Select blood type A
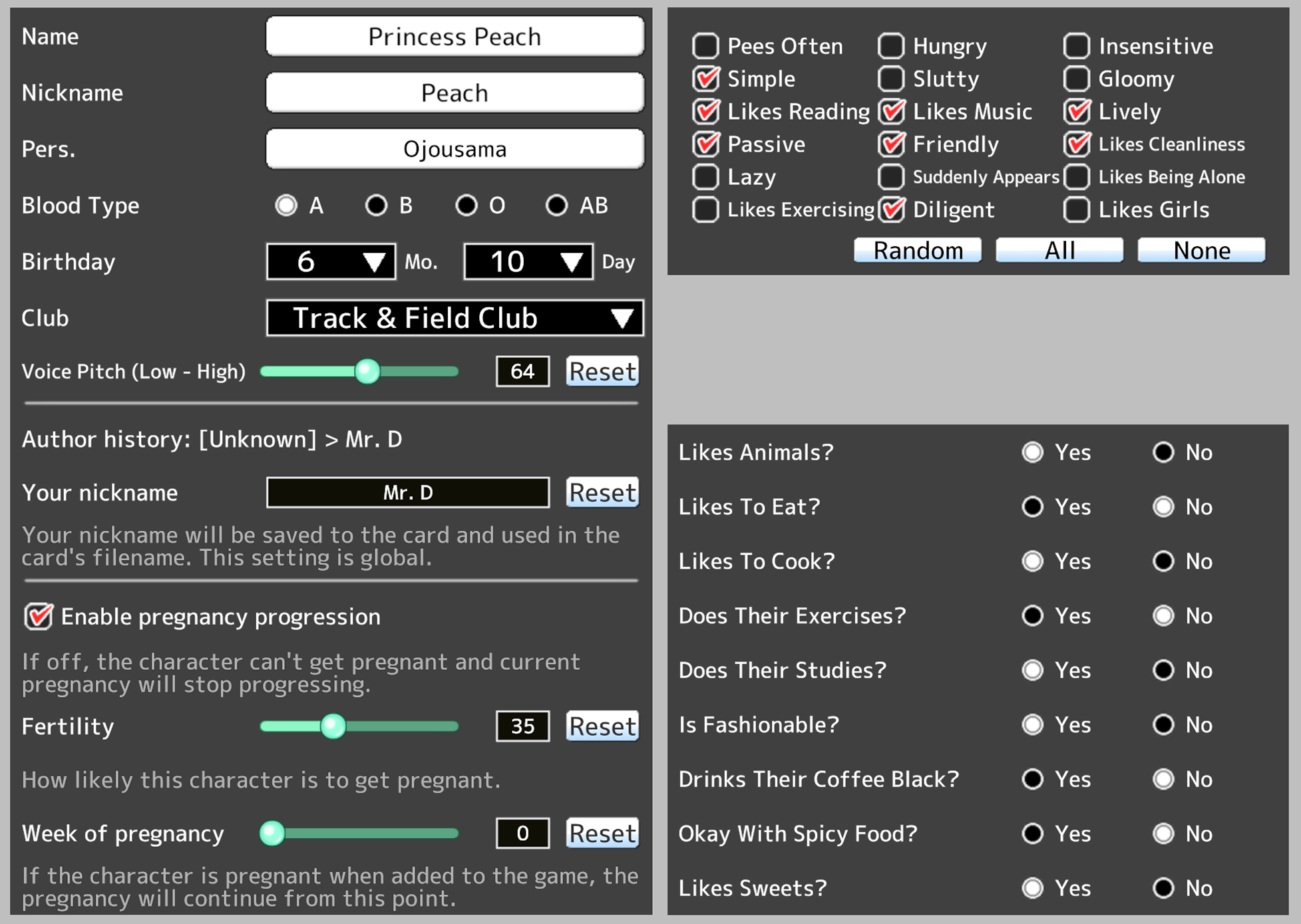Screen dimensions: 1301x924 point(286,206)
